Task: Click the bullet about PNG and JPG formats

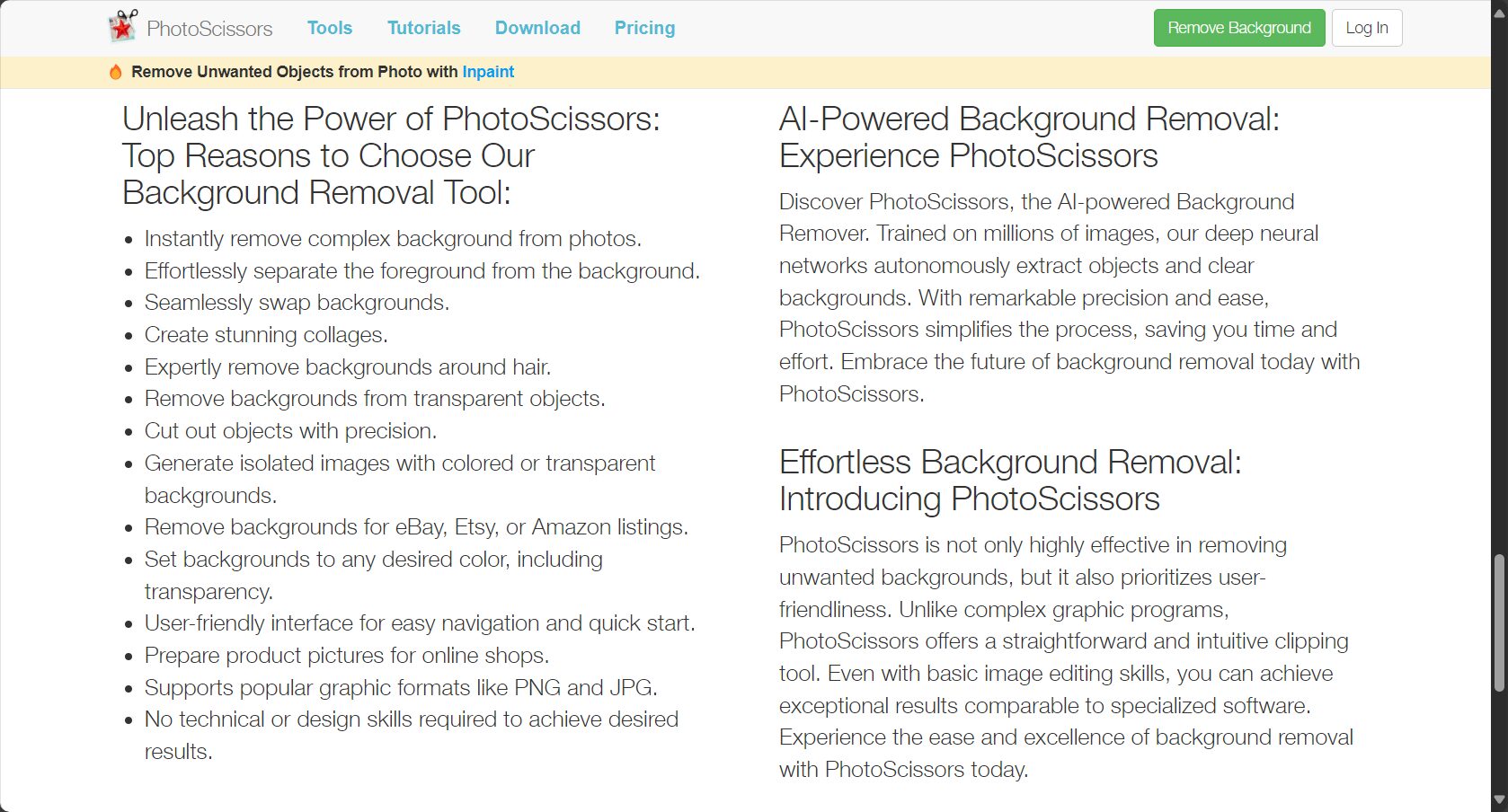Action: coord(401,688)
